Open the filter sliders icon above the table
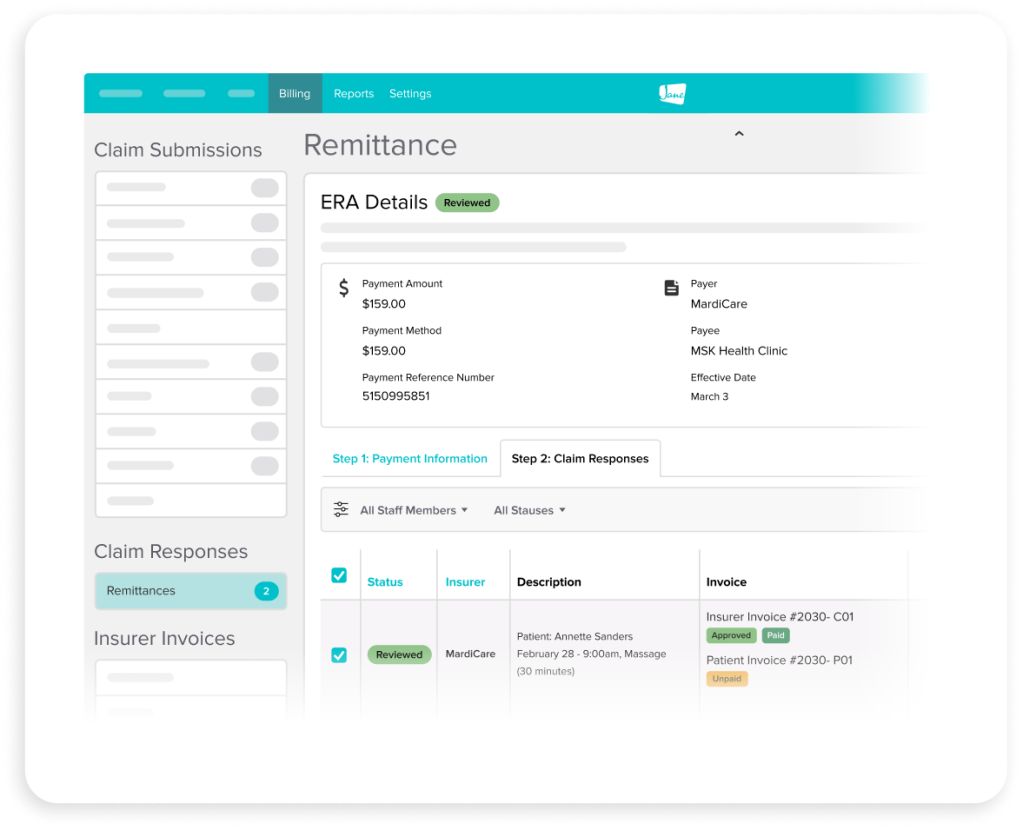The width and height of the screenshot is (1023, 830). coord(341,509)
